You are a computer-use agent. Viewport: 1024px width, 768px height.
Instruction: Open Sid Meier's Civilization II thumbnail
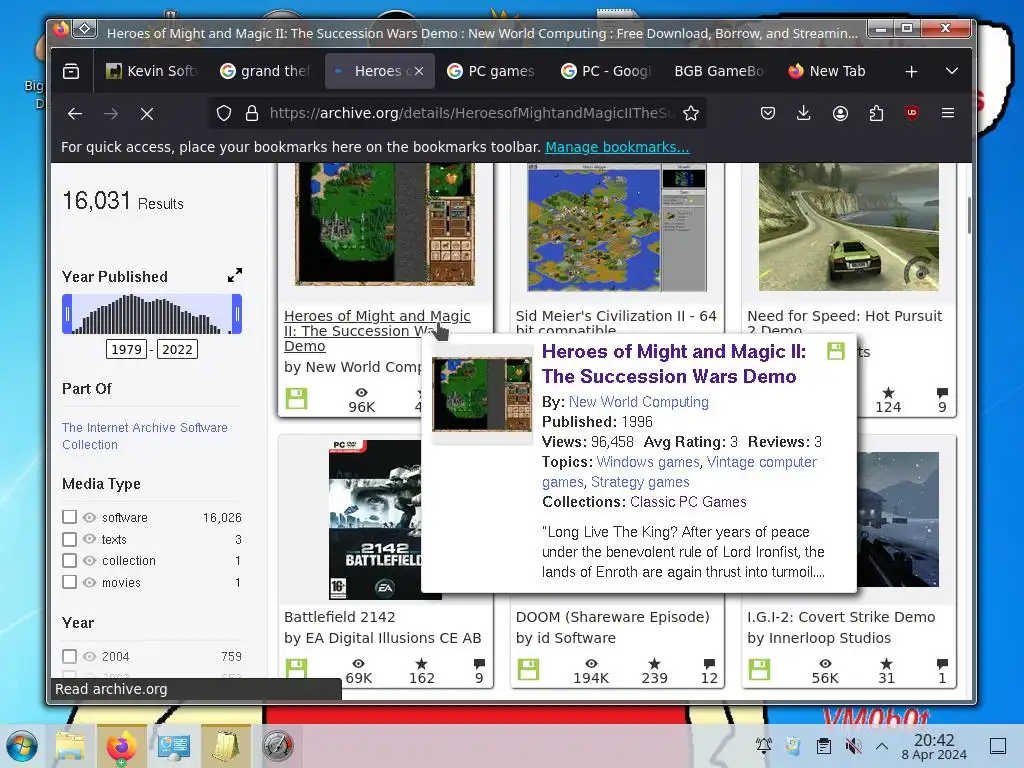point(617,227)
